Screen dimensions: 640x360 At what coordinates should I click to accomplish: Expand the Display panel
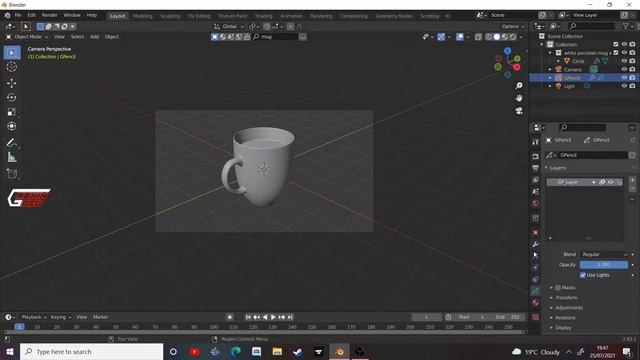563,327
